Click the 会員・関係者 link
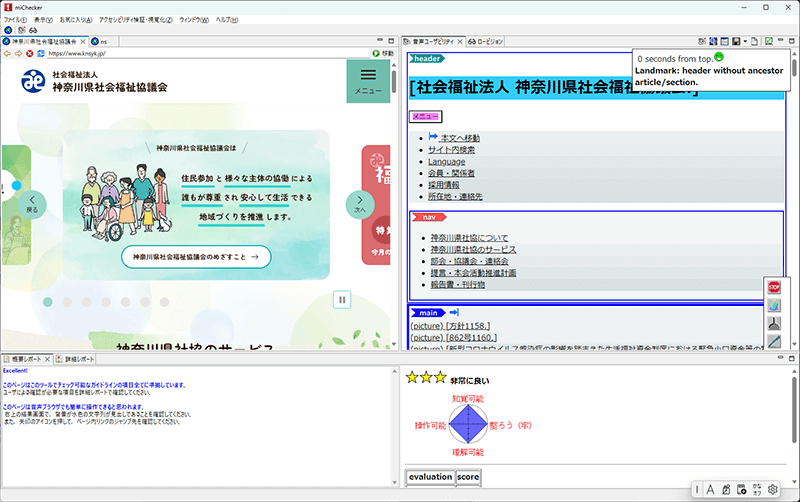This screenshot has width=800, height=502. point(452,173)
